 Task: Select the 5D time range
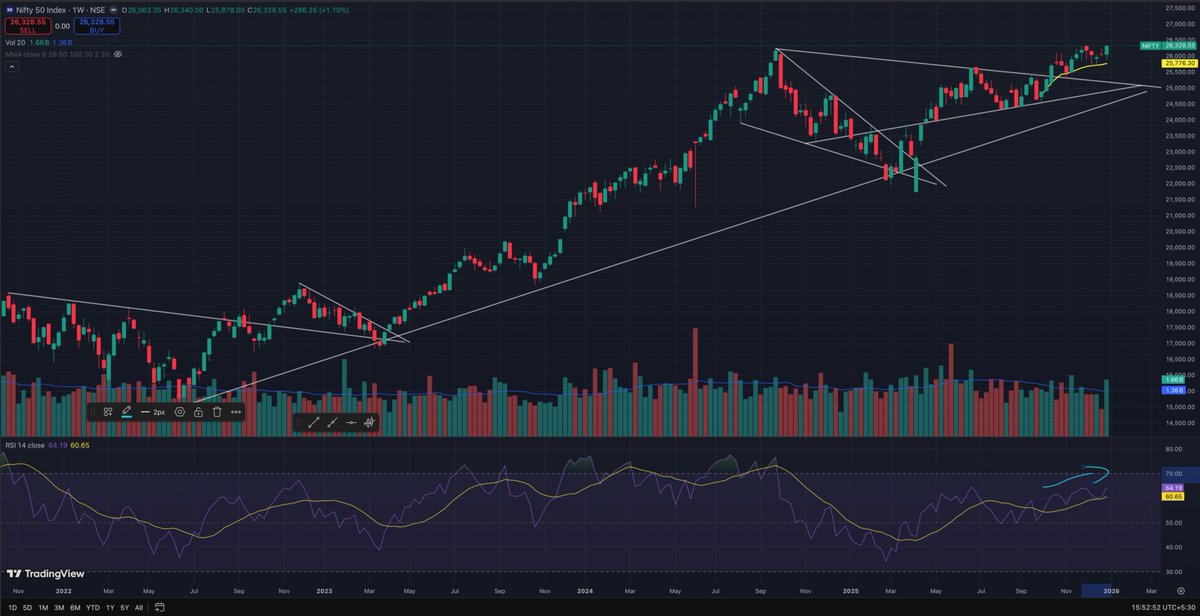click(x=27, y=607)
